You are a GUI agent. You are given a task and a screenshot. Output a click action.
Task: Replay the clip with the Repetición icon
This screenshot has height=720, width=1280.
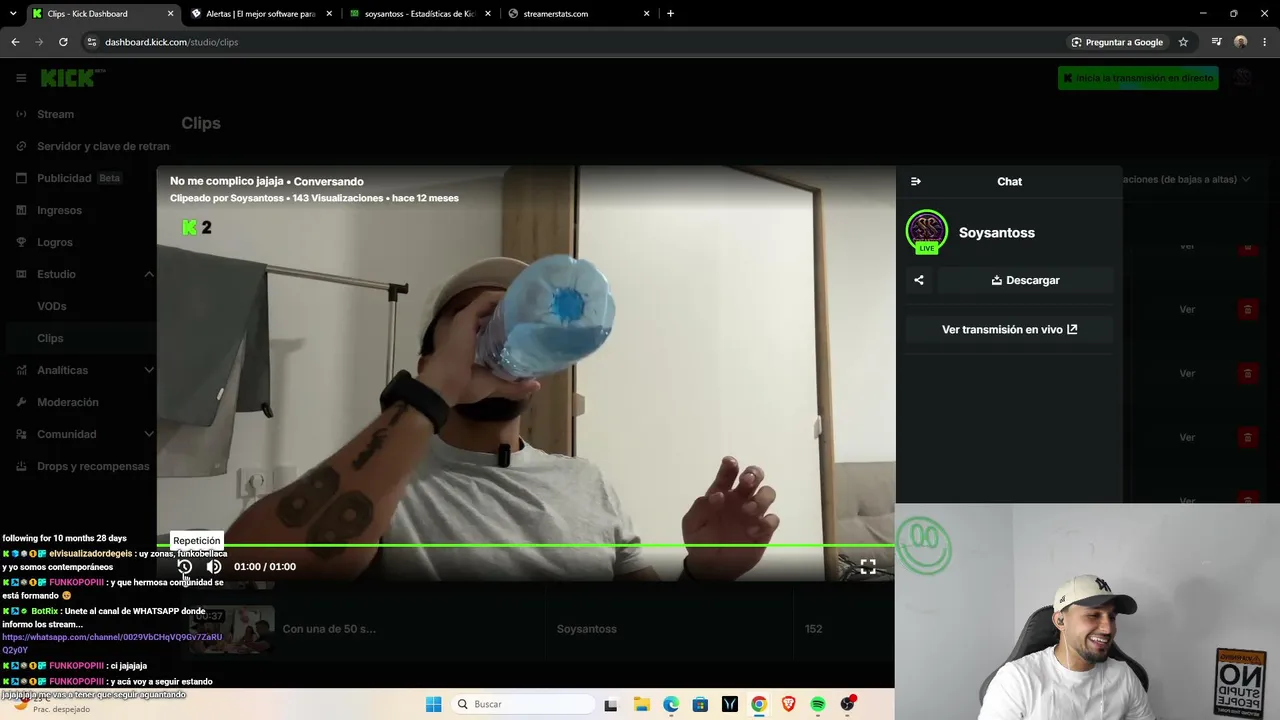click(185, 566)
